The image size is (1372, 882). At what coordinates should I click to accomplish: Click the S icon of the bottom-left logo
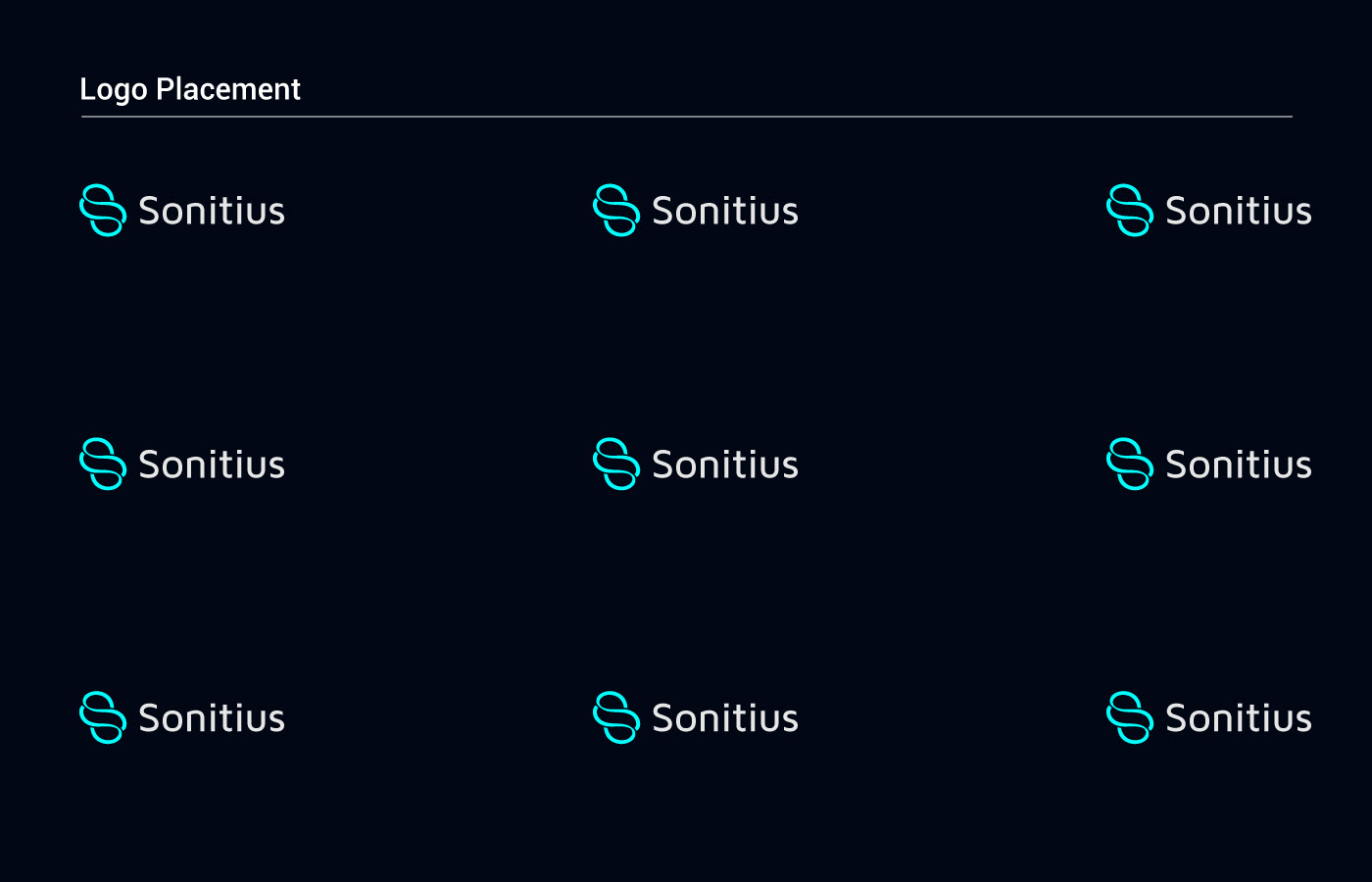tap(103, 718)
